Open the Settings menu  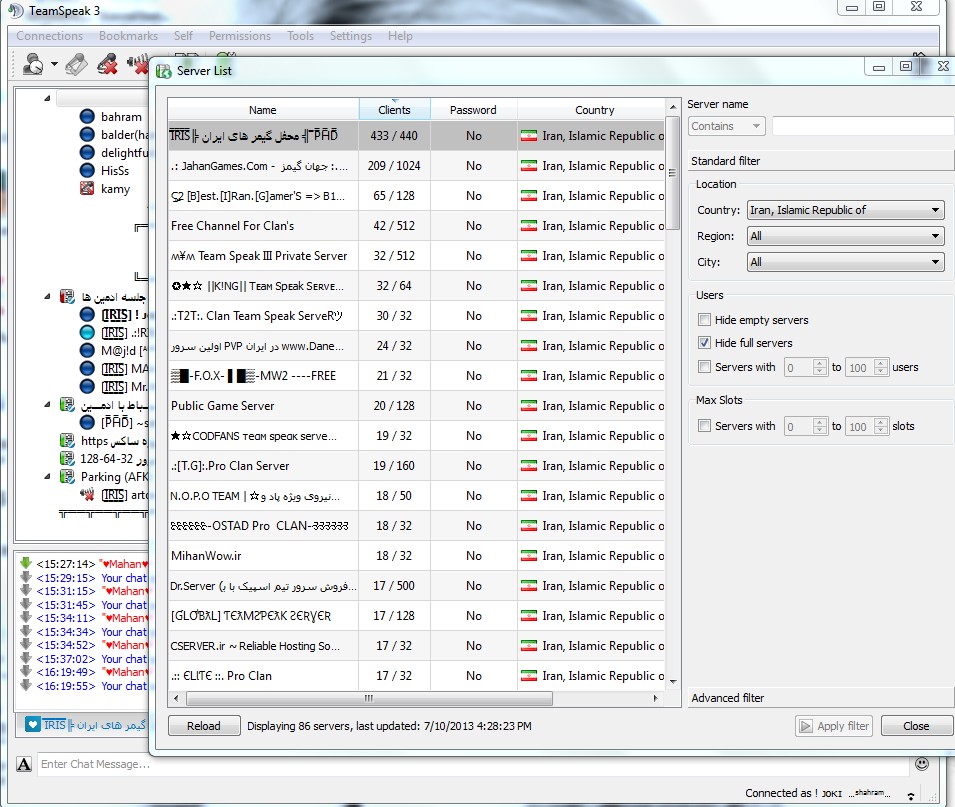[350, 36]
